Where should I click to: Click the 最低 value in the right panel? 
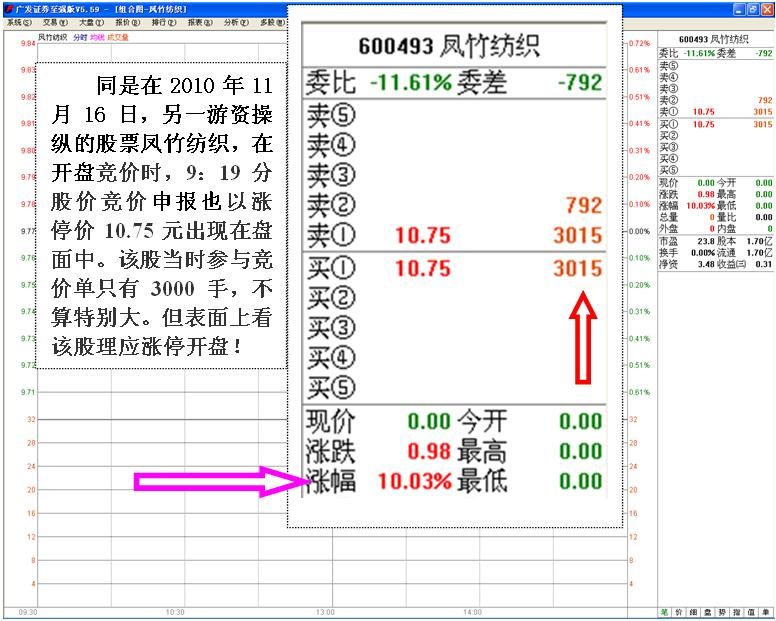click(x=764, y=206)
